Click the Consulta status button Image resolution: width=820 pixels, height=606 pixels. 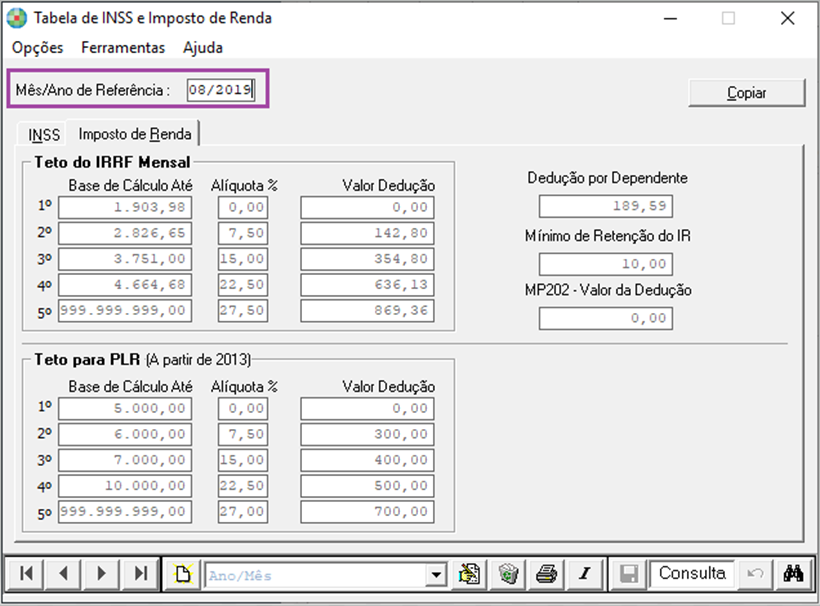click(692, 574)
